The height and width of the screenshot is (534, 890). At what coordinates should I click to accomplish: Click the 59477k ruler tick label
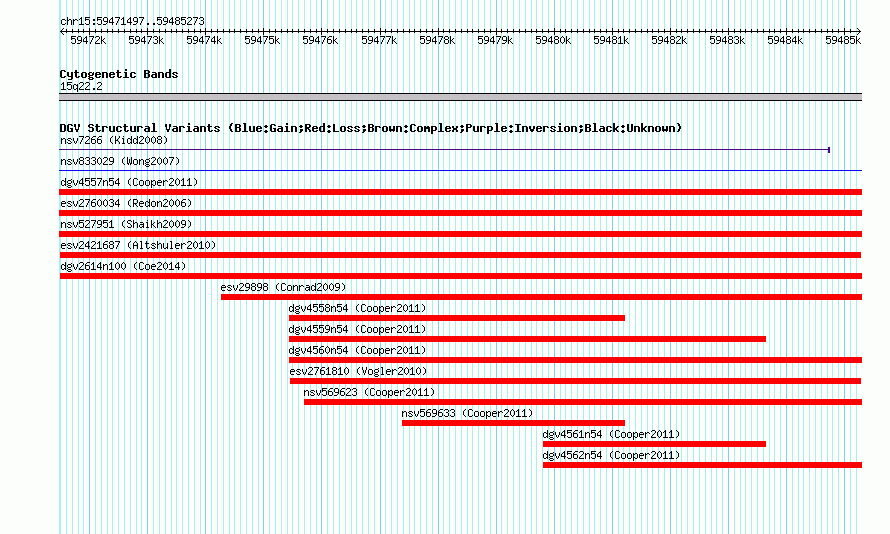[379, 41]
